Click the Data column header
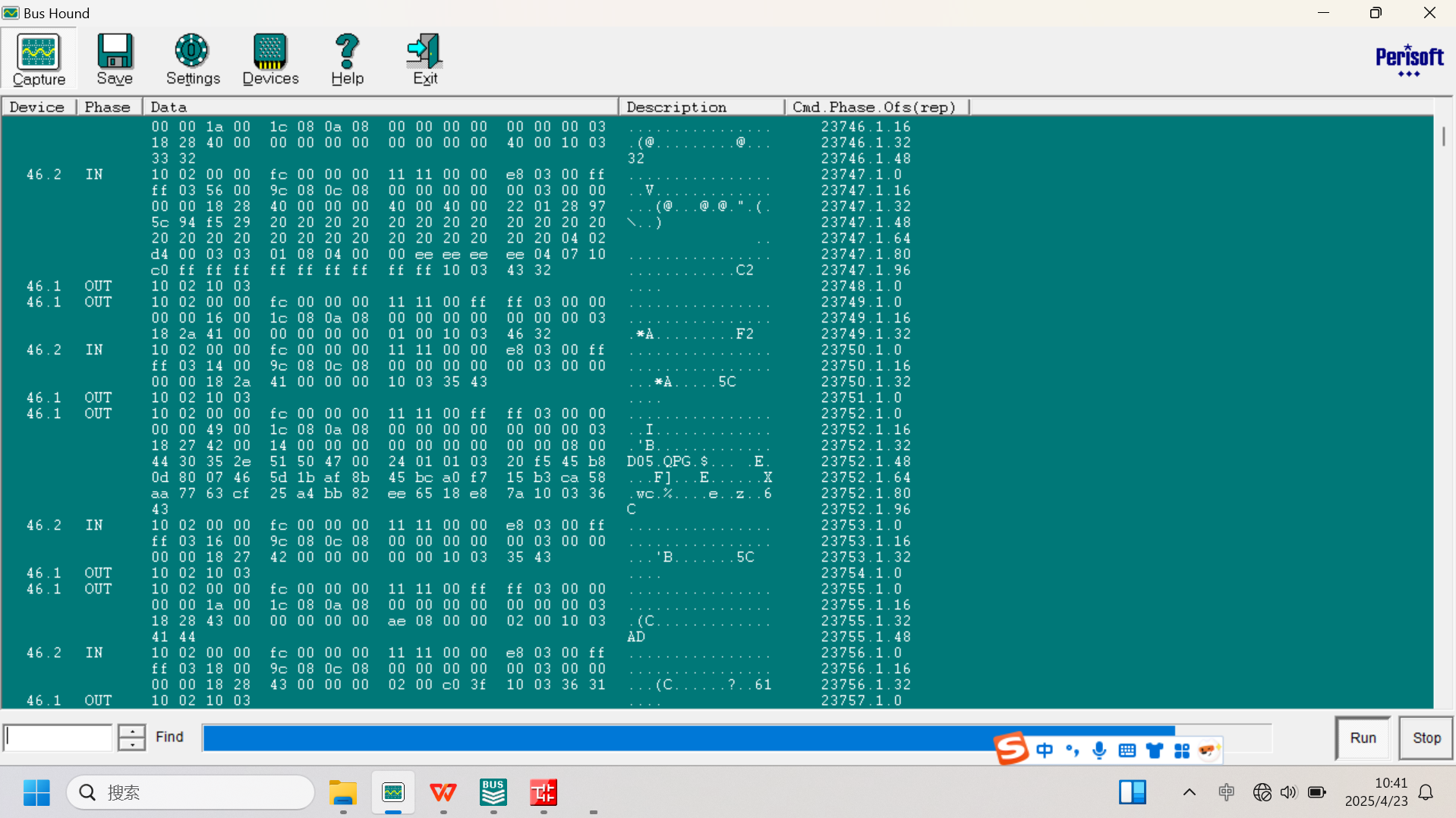The height and width of the screenshot is (818, 1456). click(x=380, y=107)
